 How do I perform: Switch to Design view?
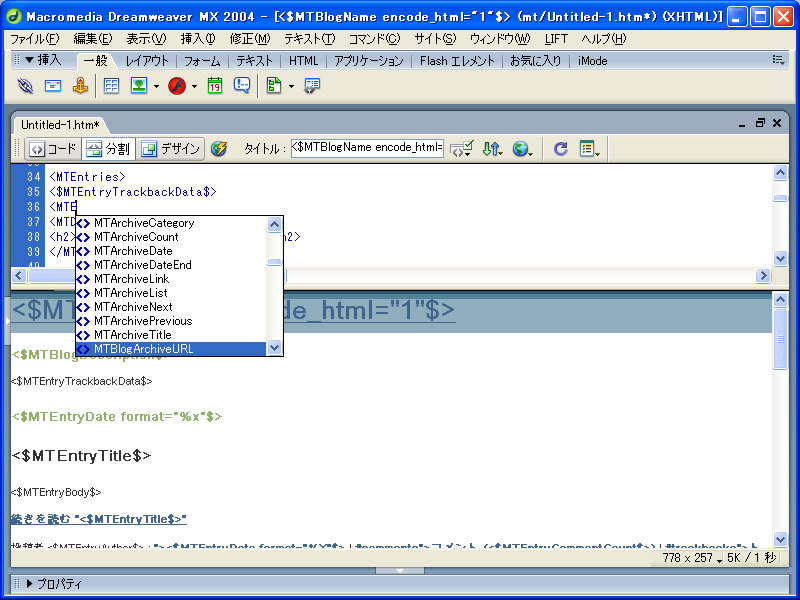[x=170, y=149]
